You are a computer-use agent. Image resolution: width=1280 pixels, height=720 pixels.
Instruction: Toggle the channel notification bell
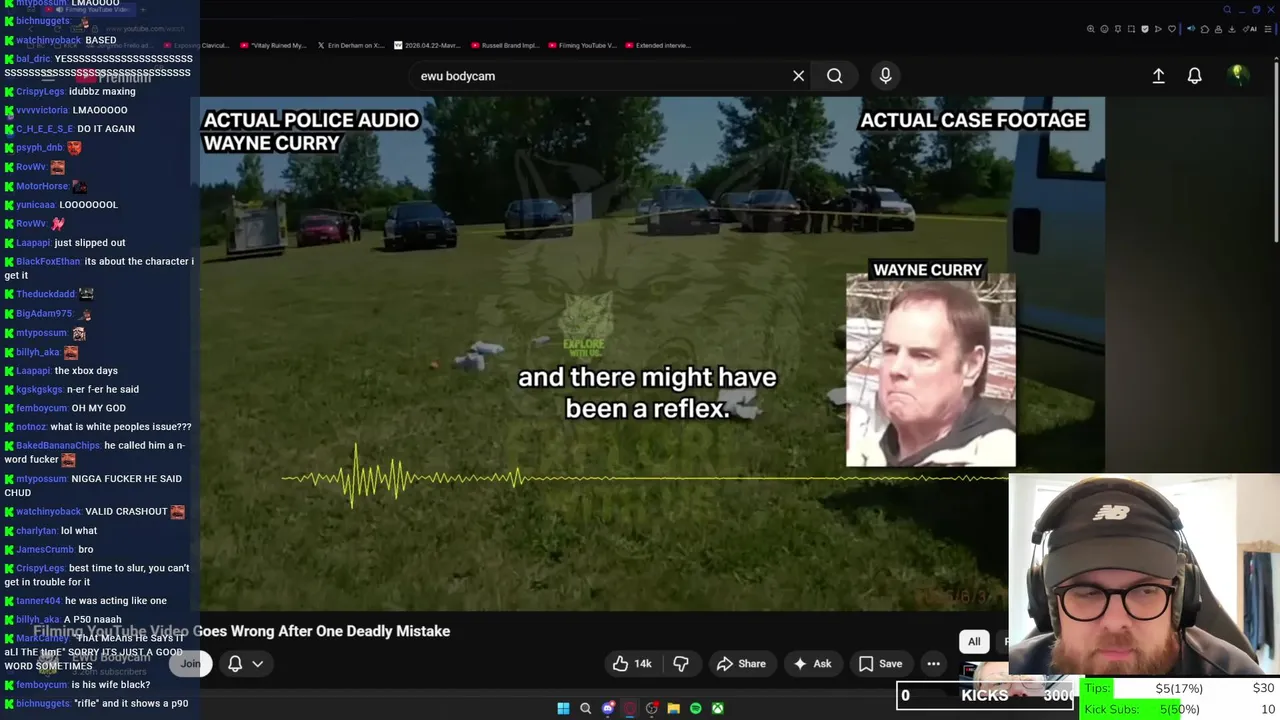pyautogui.click(x=235, y=663)
